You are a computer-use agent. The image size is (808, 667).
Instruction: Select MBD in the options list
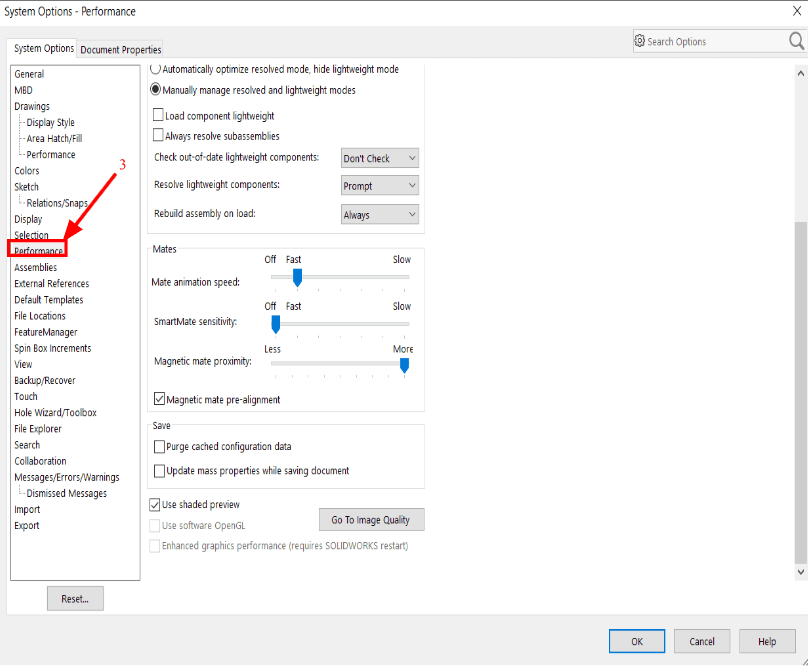click(23, 90)
